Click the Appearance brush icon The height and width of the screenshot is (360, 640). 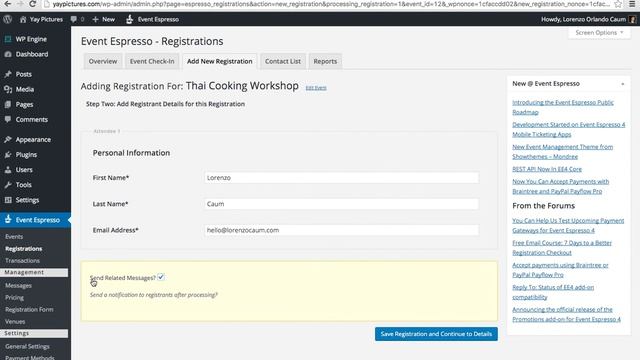point(8,140)
